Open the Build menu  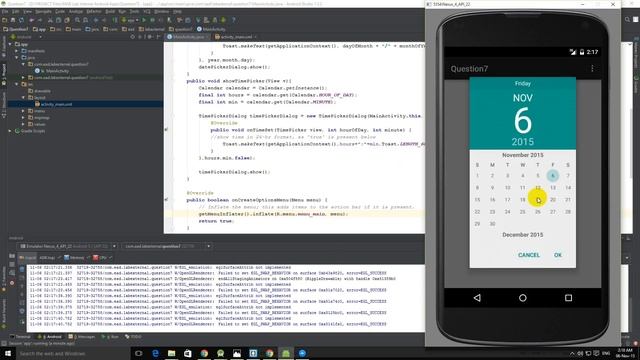(x=110, y=11)
